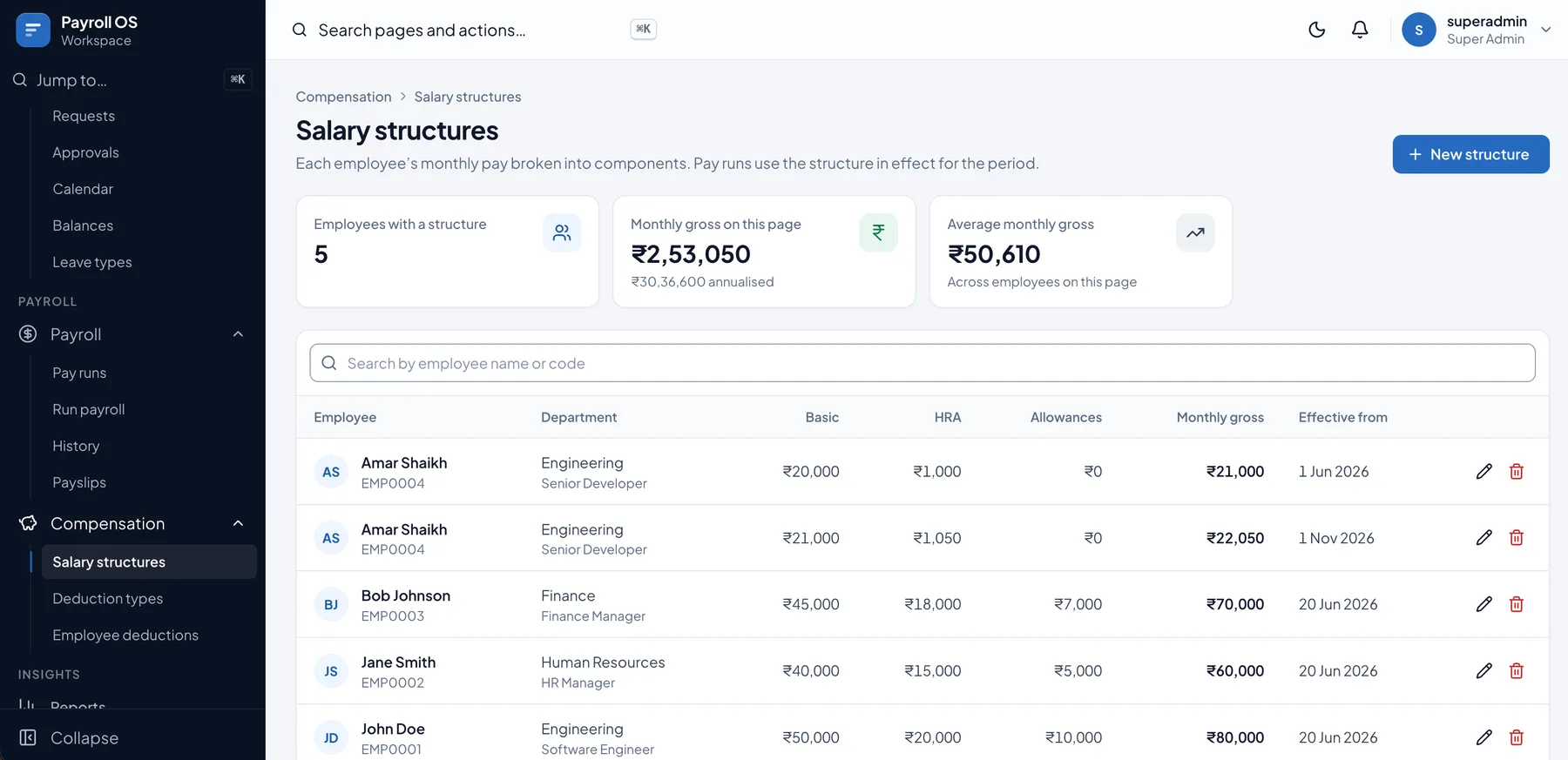The height and width of the screenshot is (760, 1568).
Task: Edit Bob Johnson's salary structure
Action: click(x=1484, y=604)
